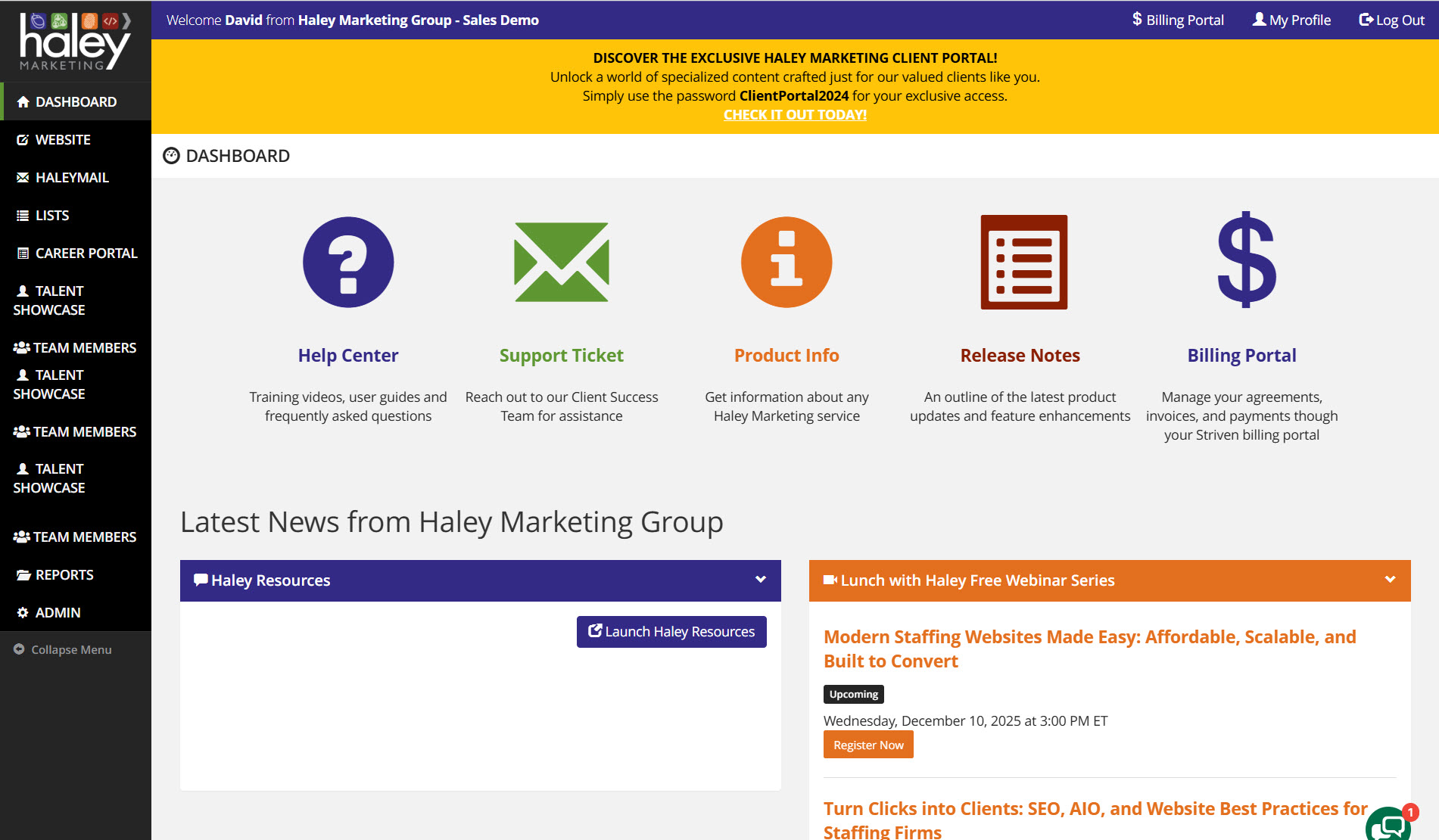Click the Launch Haley Resources button
Viewport: 1439px width, 840px height.
[671, 632]
